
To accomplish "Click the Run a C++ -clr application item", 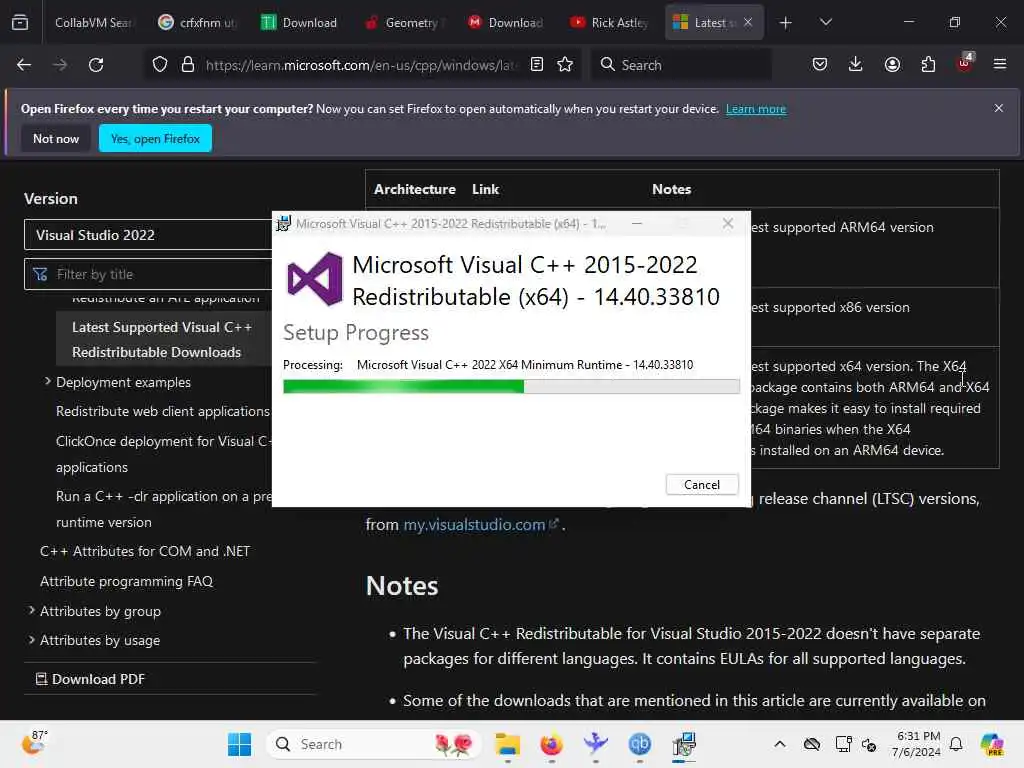I will [163, 509].
